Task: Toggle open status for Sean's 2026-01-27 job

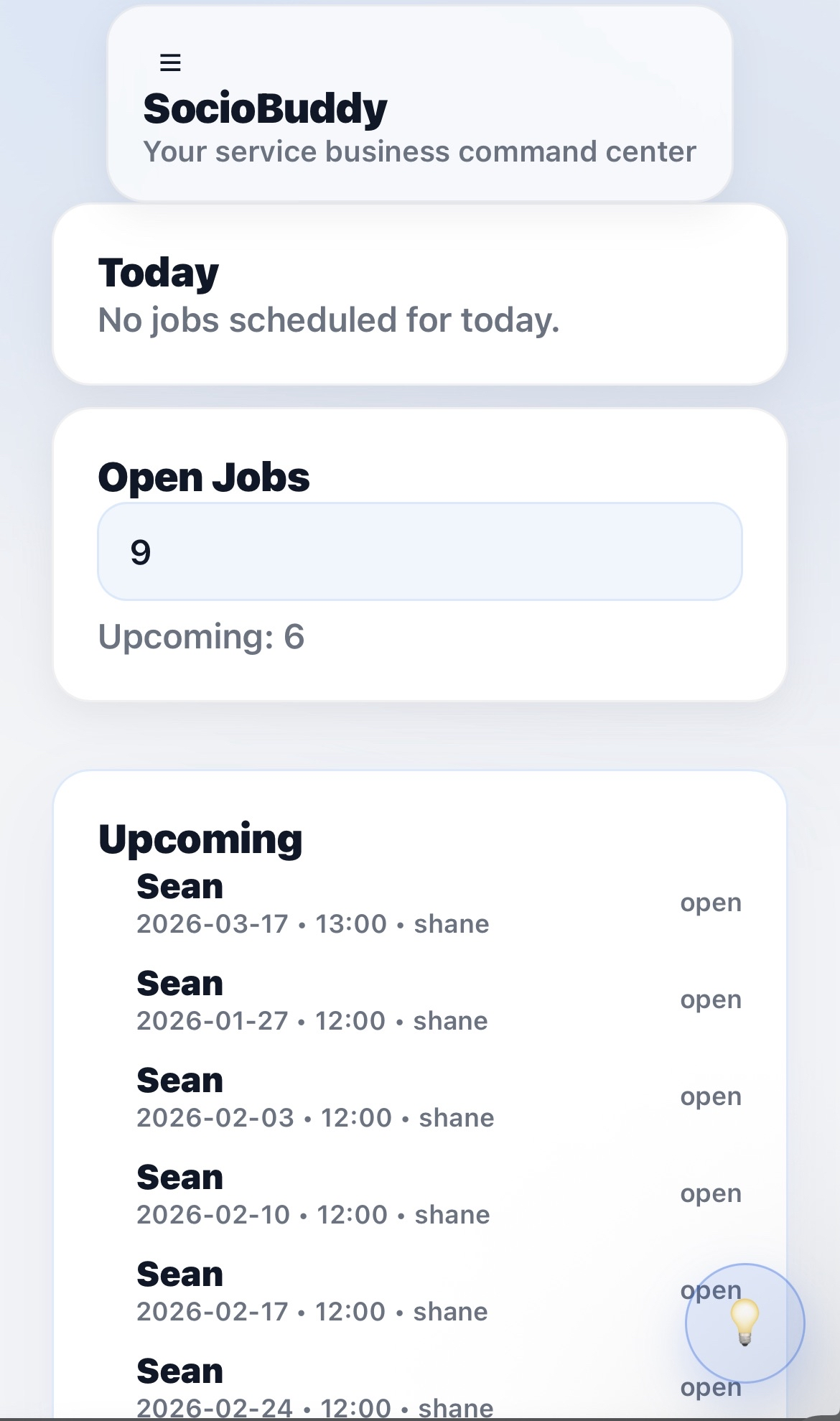Action: [x=710, y=999]
